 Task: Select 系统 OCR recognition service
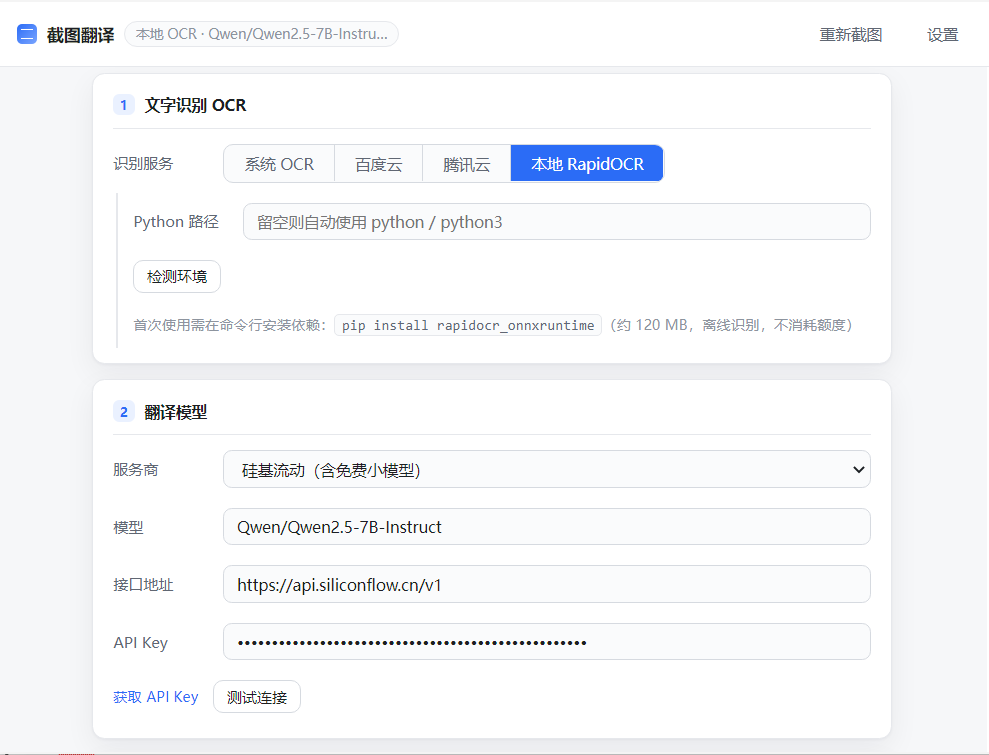coord(279,164)
